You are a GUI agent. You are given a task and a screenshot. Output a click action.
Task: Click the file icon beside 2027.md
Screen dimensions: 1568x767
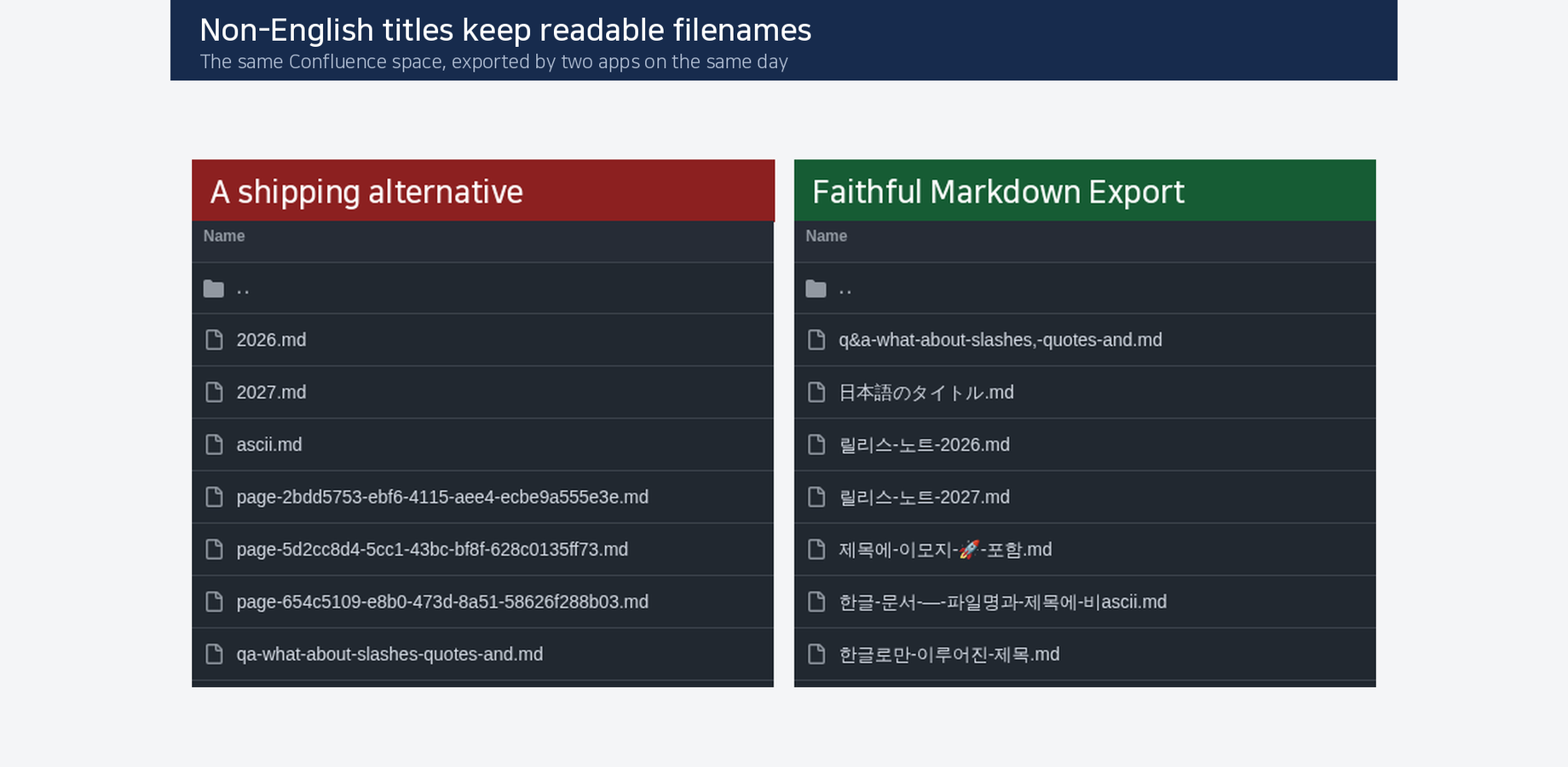tap(214, 392)
